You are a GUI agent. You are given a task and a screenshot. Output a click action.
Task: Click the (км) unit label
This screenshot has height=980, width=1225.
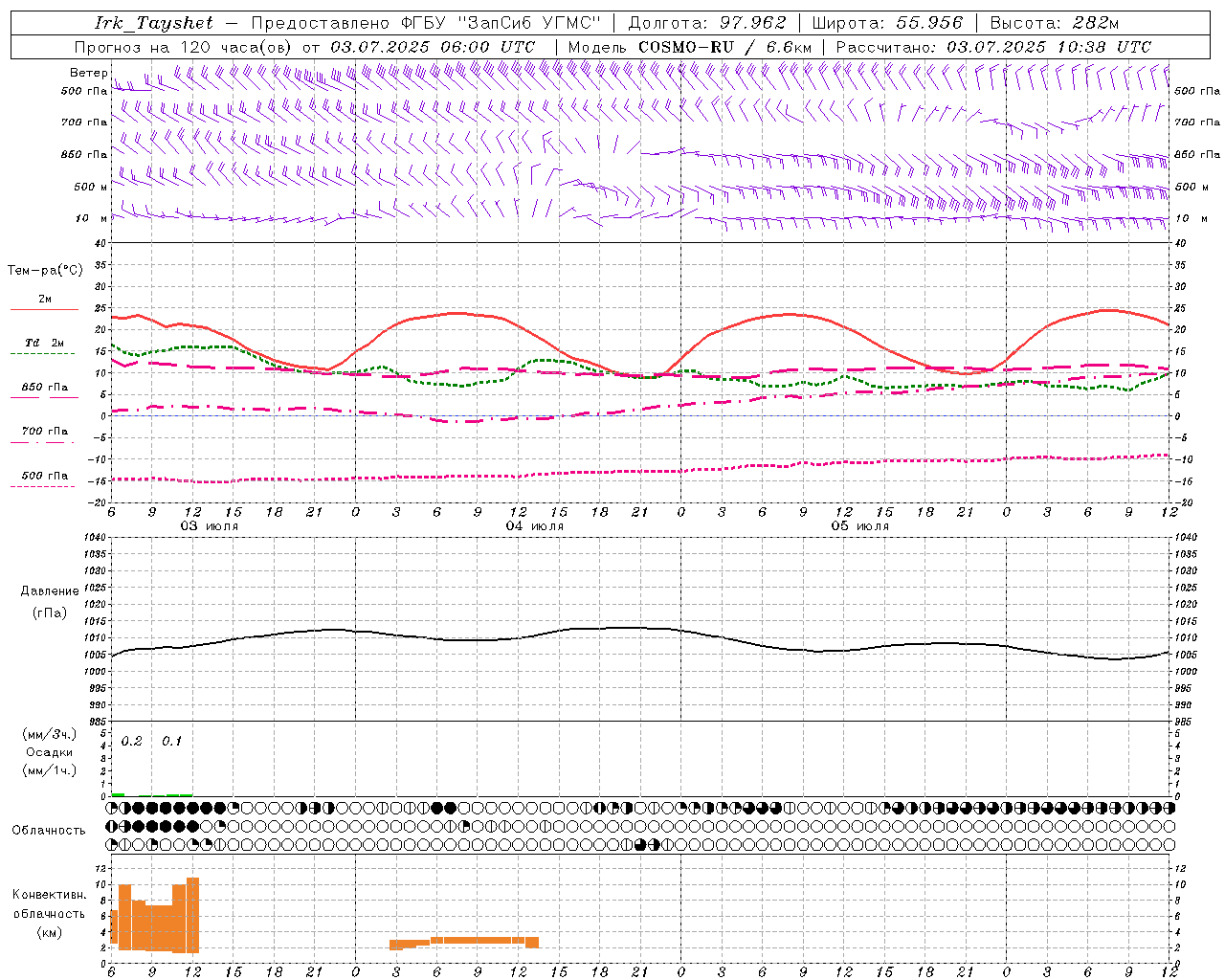(x=50, y=932)
